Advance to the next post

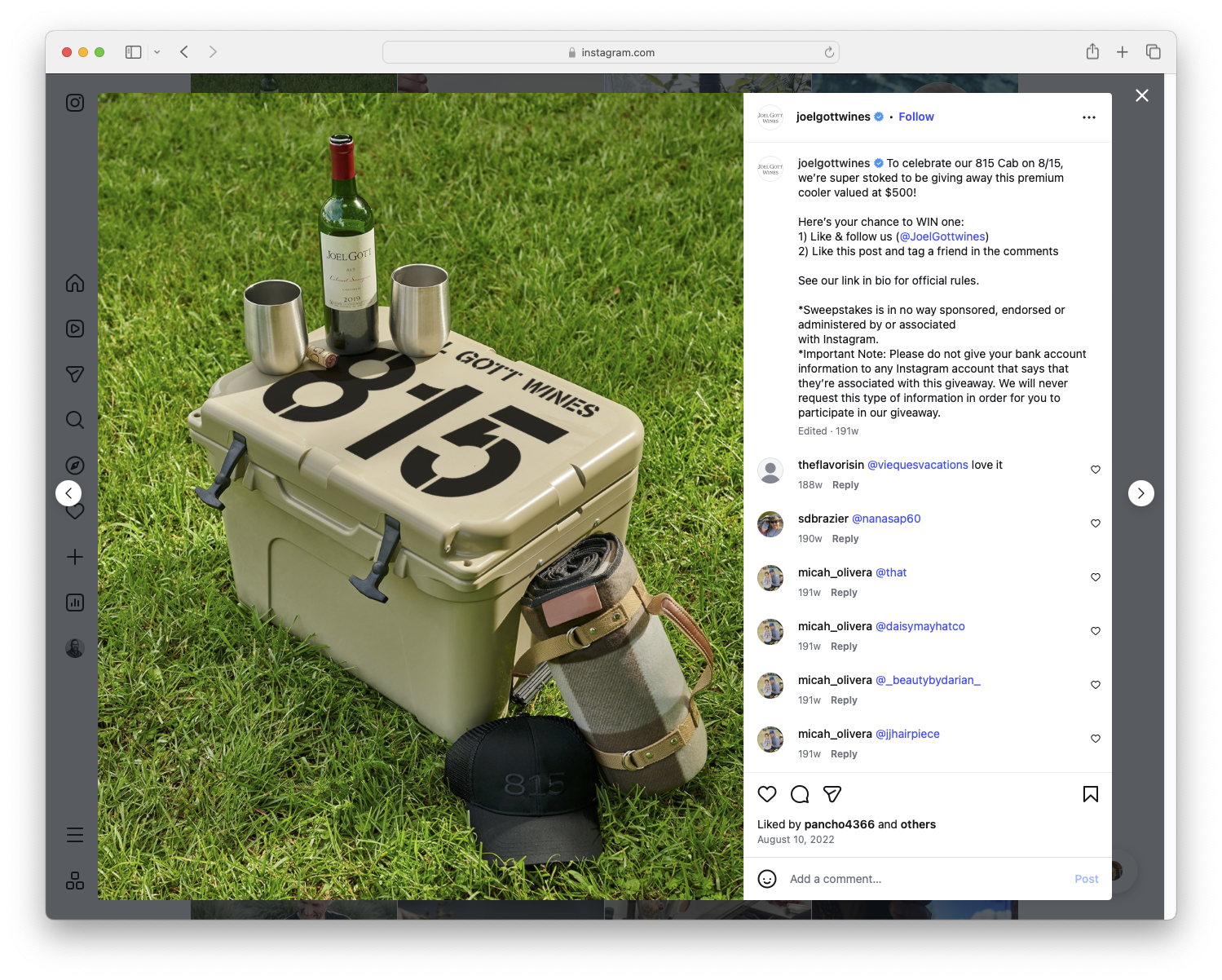point(1140,493)
